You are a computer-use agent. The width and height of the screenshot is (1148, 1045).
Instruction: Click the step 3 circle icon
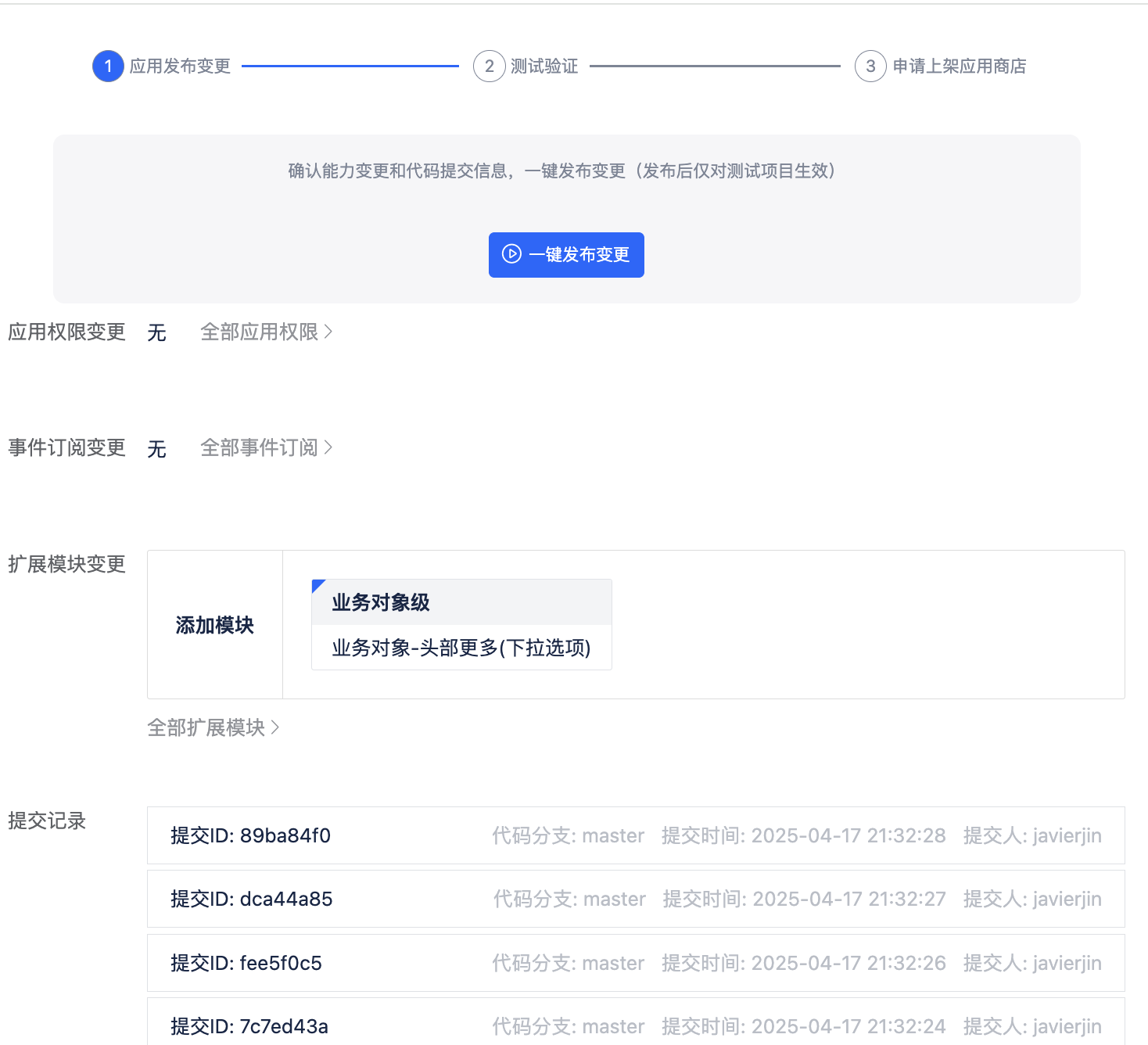click(870, 66)
